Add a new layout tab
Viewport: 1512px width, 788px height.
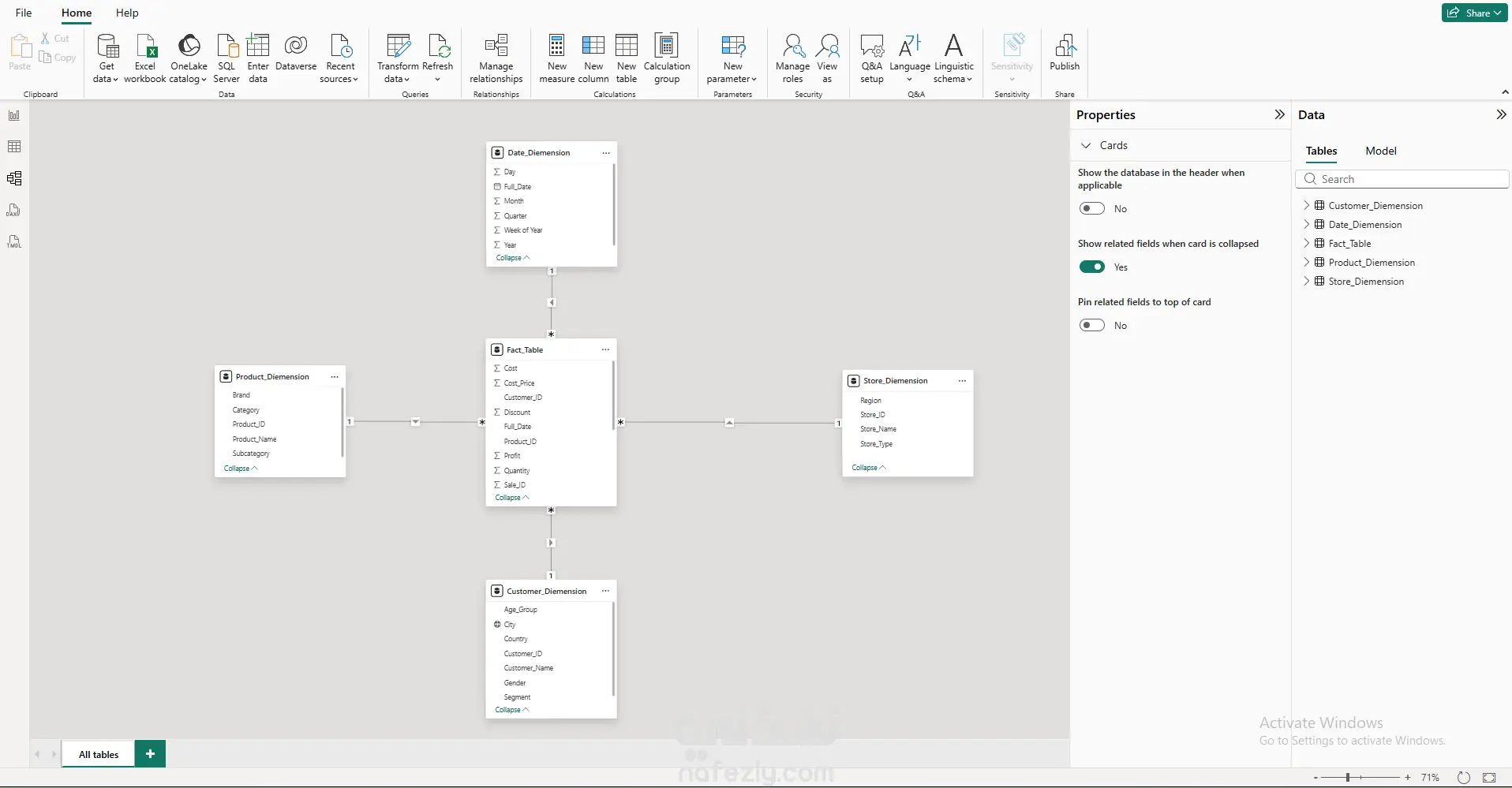pyautogui.click(x=150, y=753)
